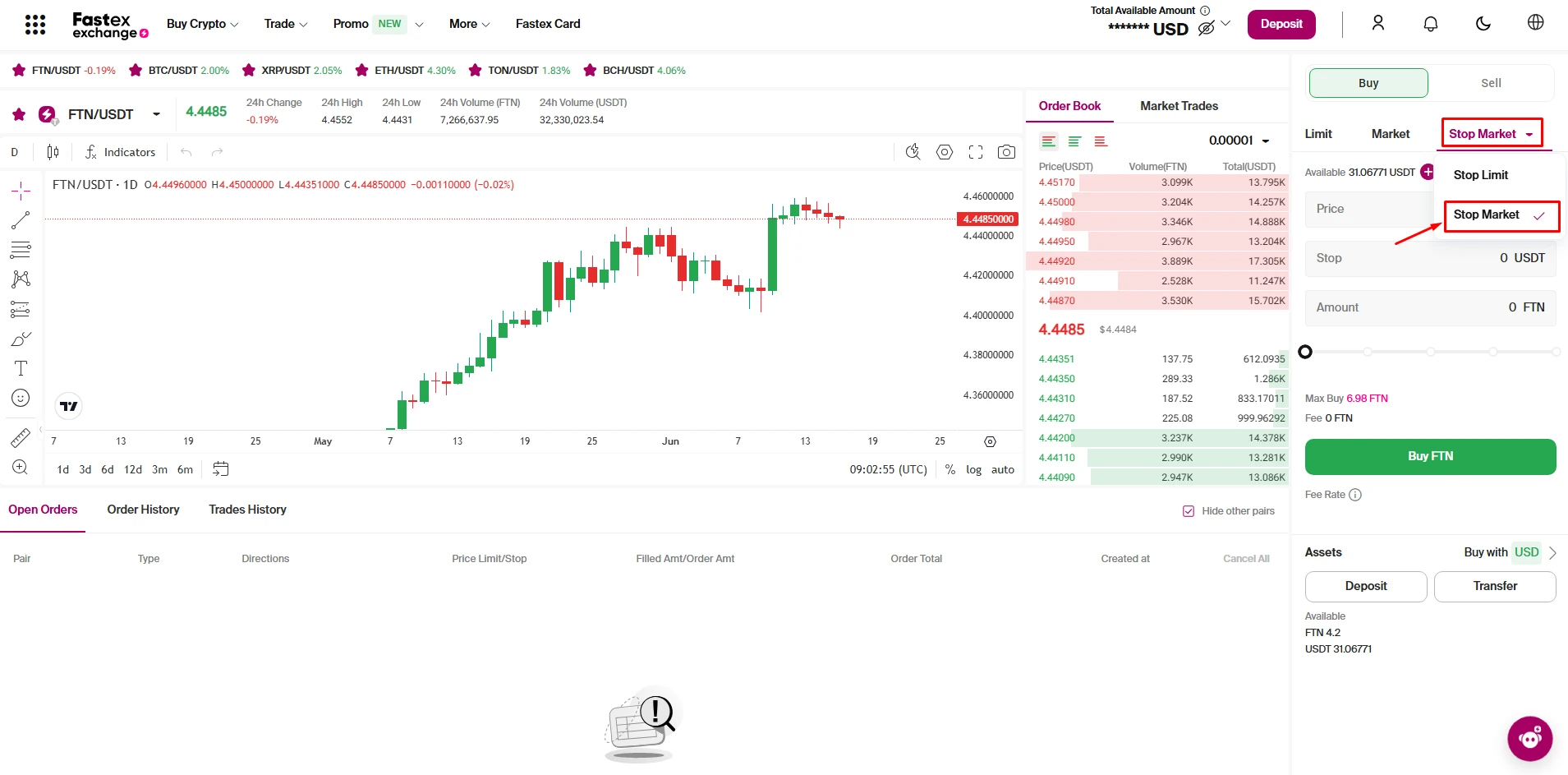Click the green Buy FTN button
The height and width of the screenshot is (775, 1568).
(x=1430, y=456)
